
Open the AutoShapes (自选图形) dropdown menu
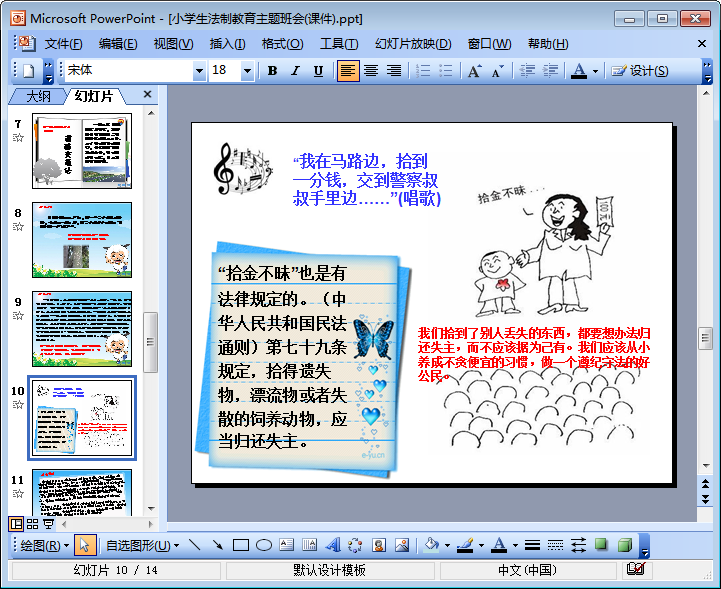142,545
